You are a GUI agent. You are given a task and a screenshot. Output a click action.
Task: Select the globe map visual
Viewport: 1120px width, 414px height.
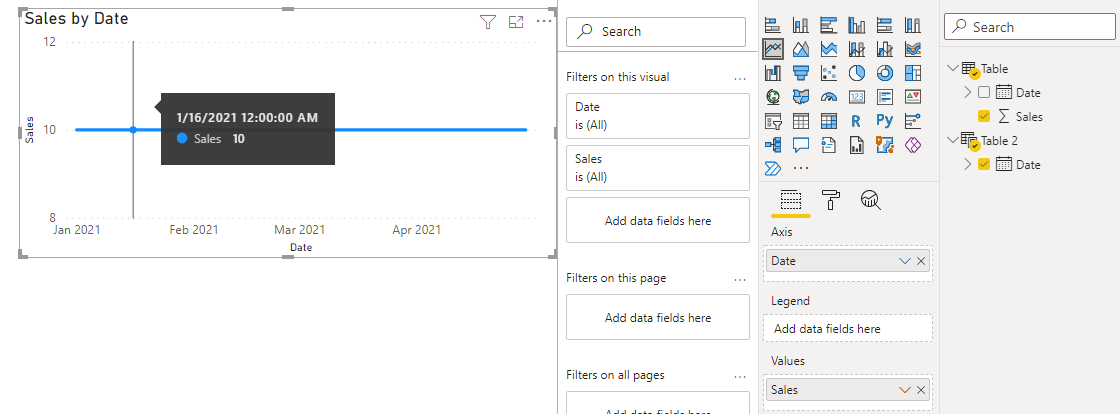[772, 96]
